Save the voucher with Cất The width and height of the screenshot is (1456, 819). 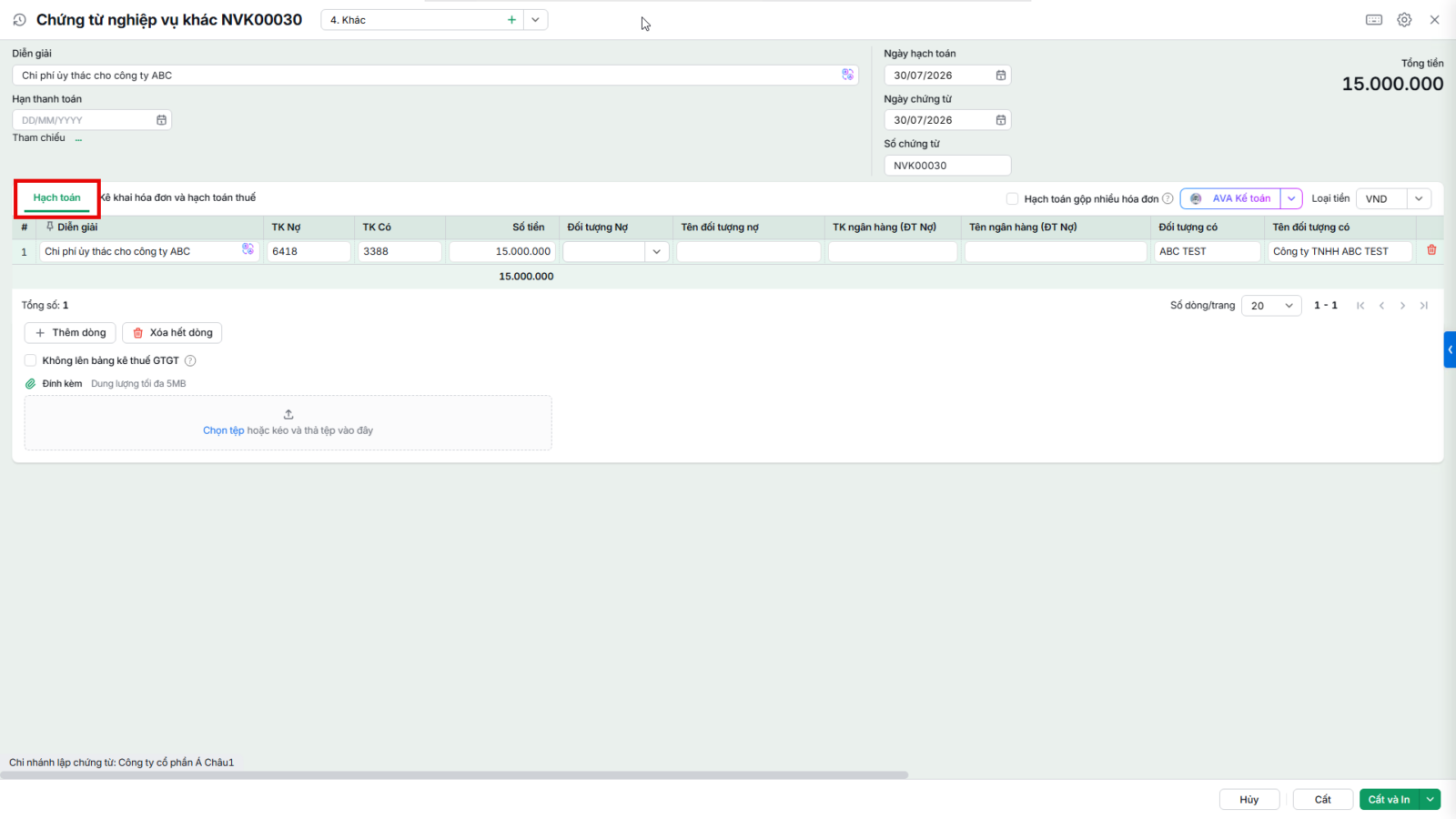pos(1323,799)
